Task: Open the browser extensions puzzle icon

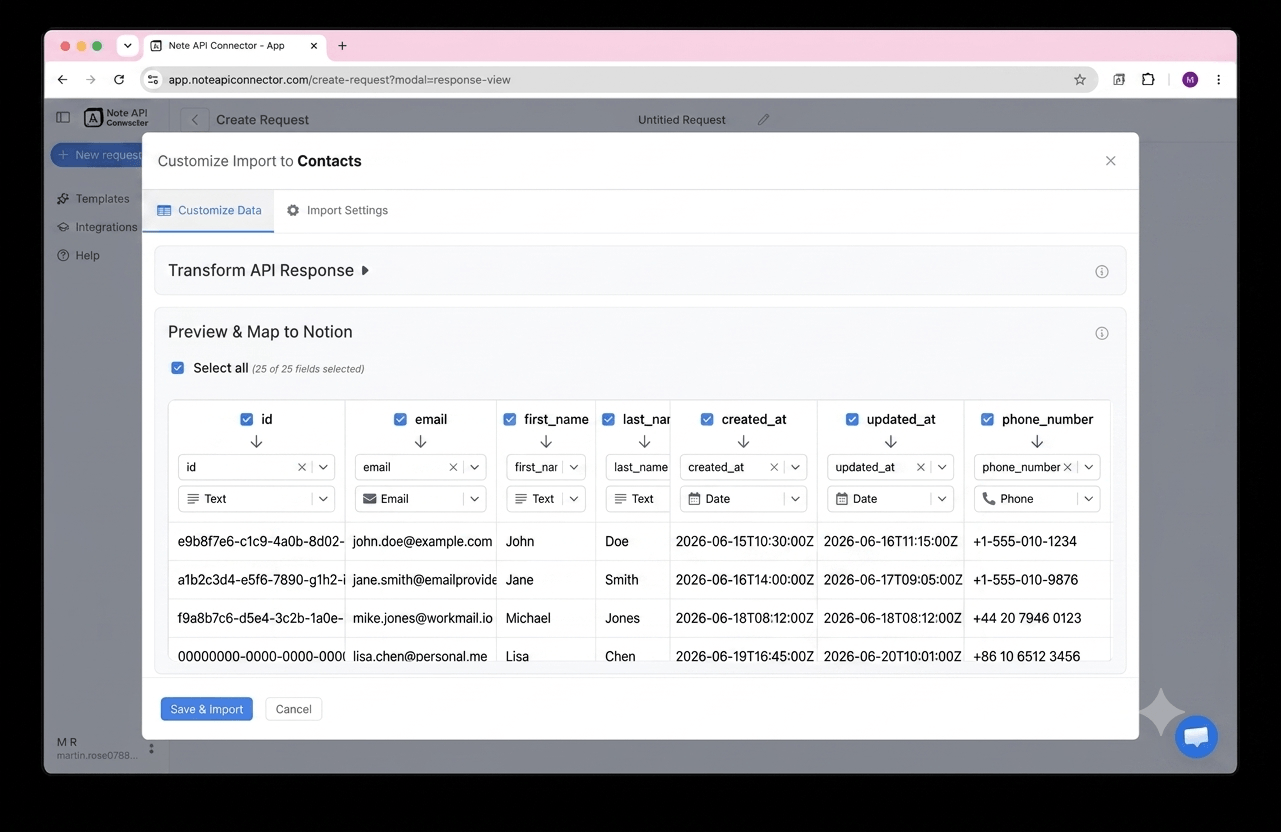Action: click(x=1148, y=80)
